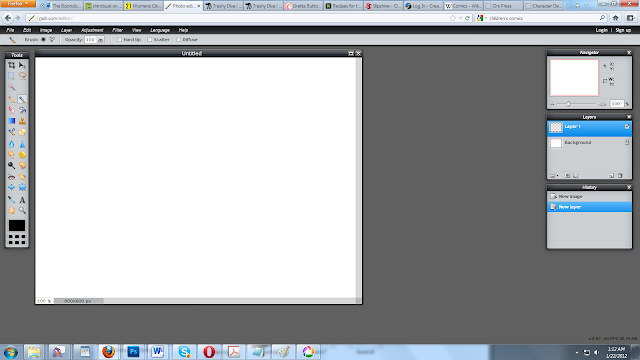Select the Eraser tool
This screenshot has height=360, width=640.
click(11, 110)
